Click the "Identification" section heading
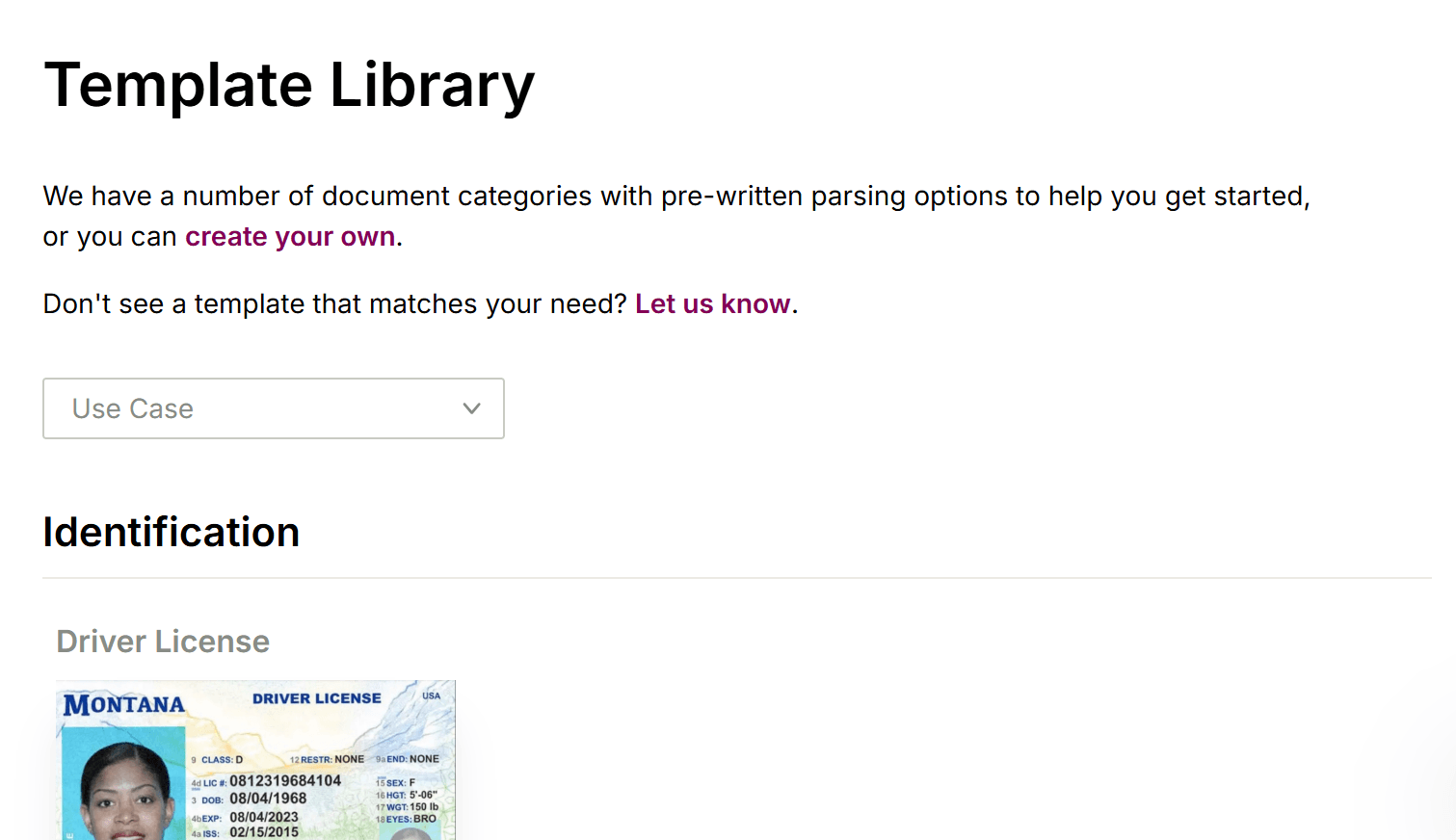 (x=171, y=532)
